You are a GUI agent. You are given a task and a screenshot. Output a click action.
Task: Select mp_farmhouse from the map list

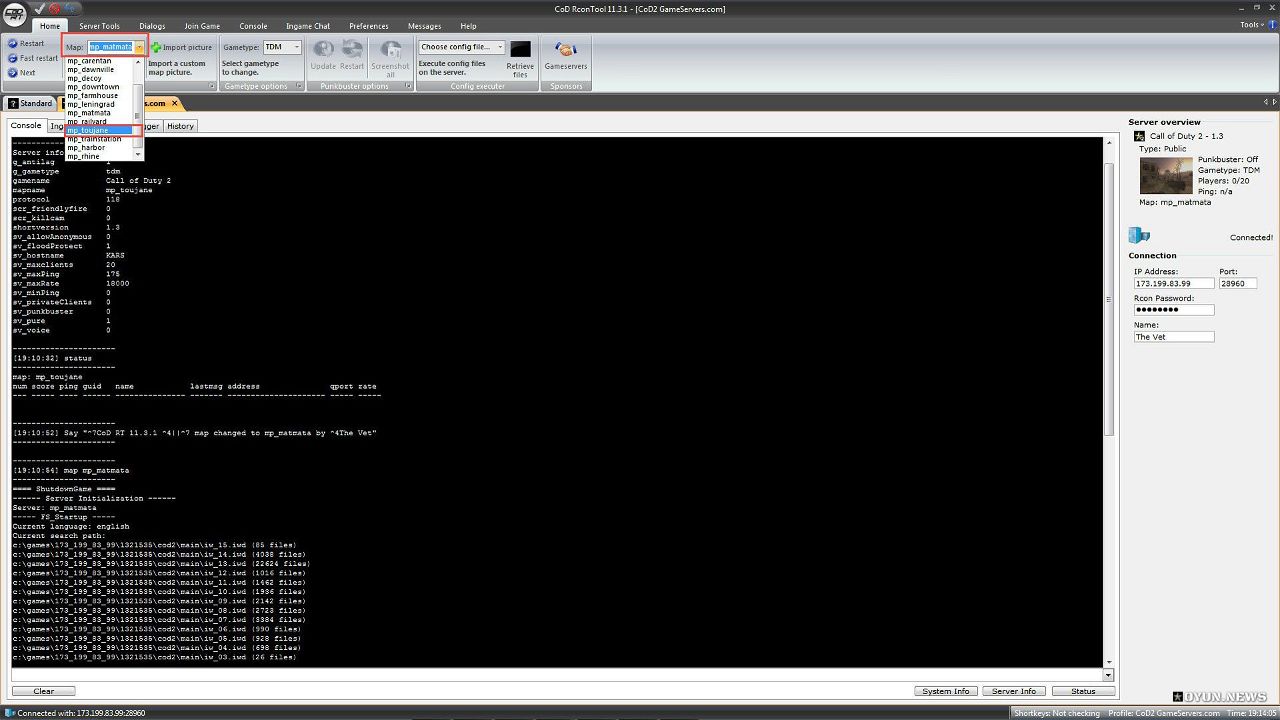pos(99,96)
